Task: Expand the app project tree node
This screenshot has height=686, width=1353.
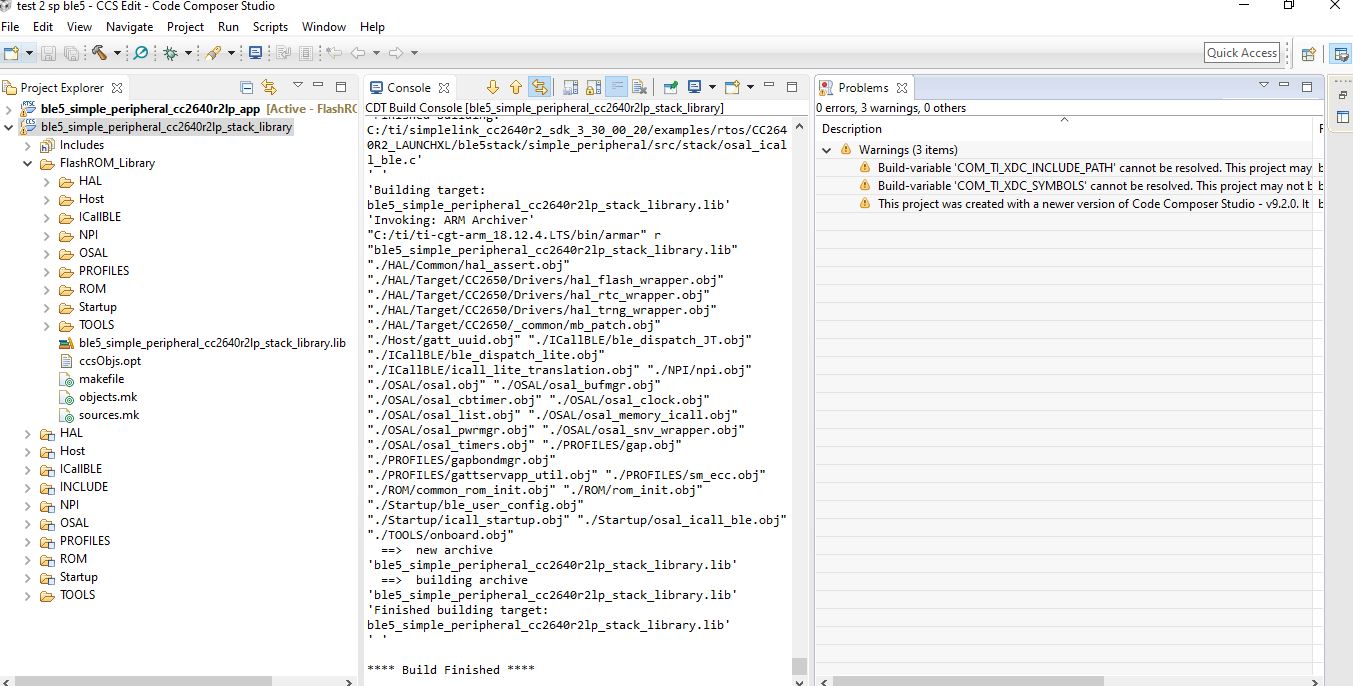Action: (x=9, y=109)
